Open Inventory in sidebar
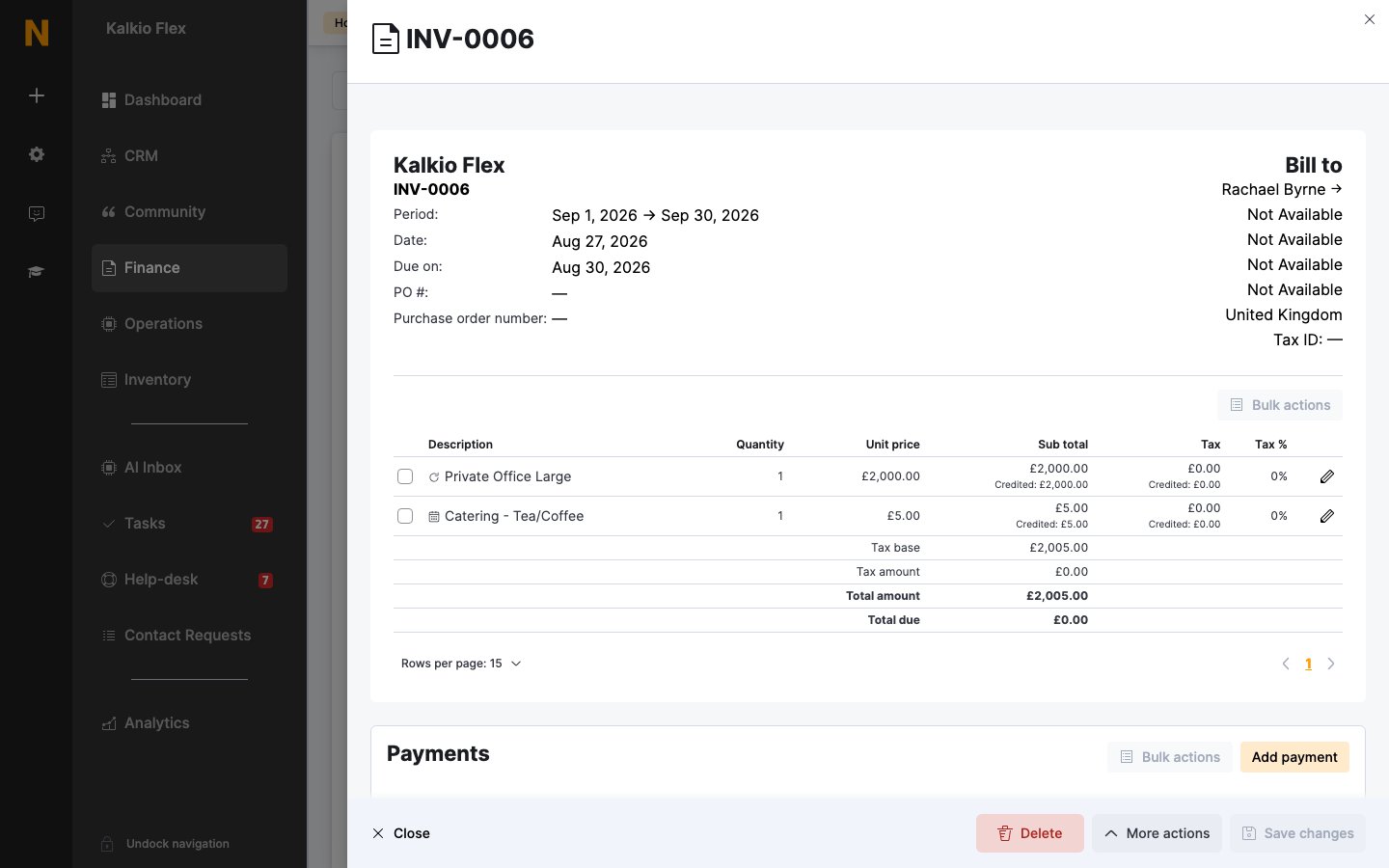 (x=189, y=380)
